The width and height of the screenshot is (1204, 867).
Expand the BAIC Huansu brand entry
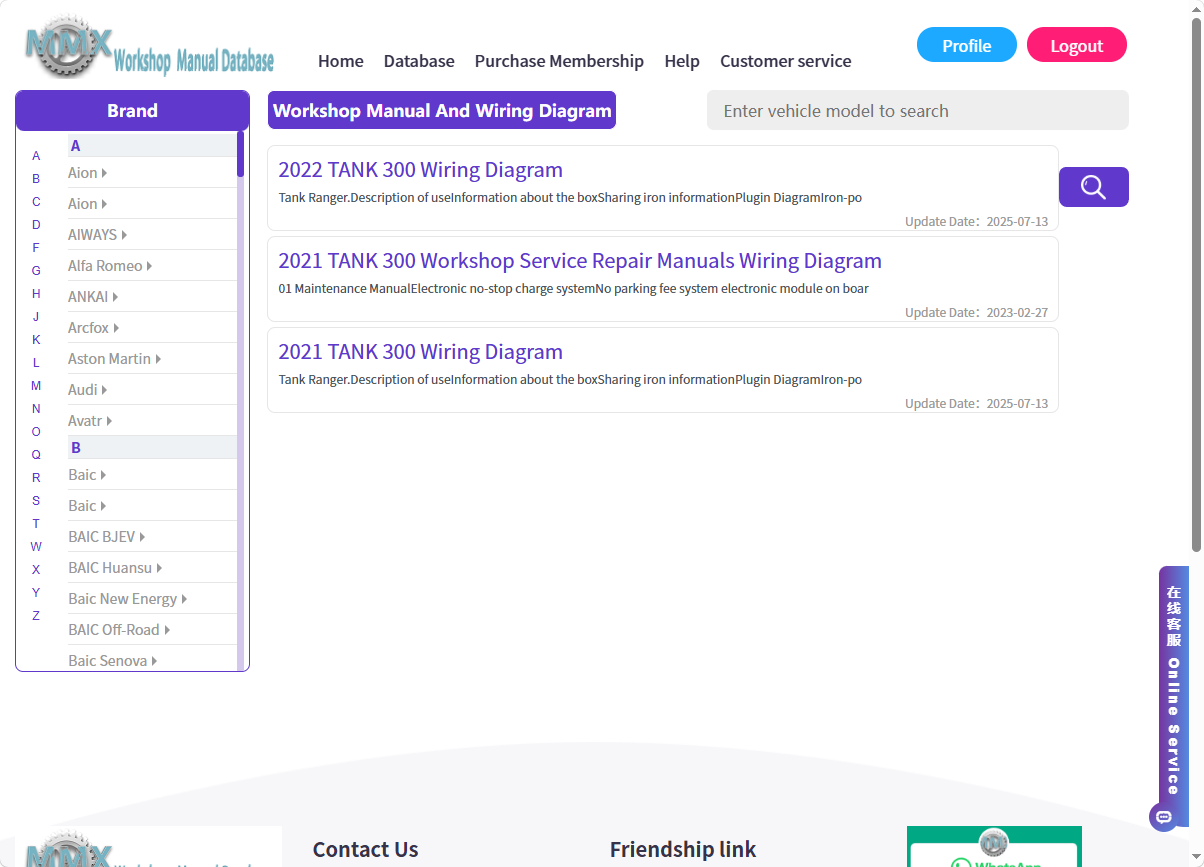pos(115,568)
